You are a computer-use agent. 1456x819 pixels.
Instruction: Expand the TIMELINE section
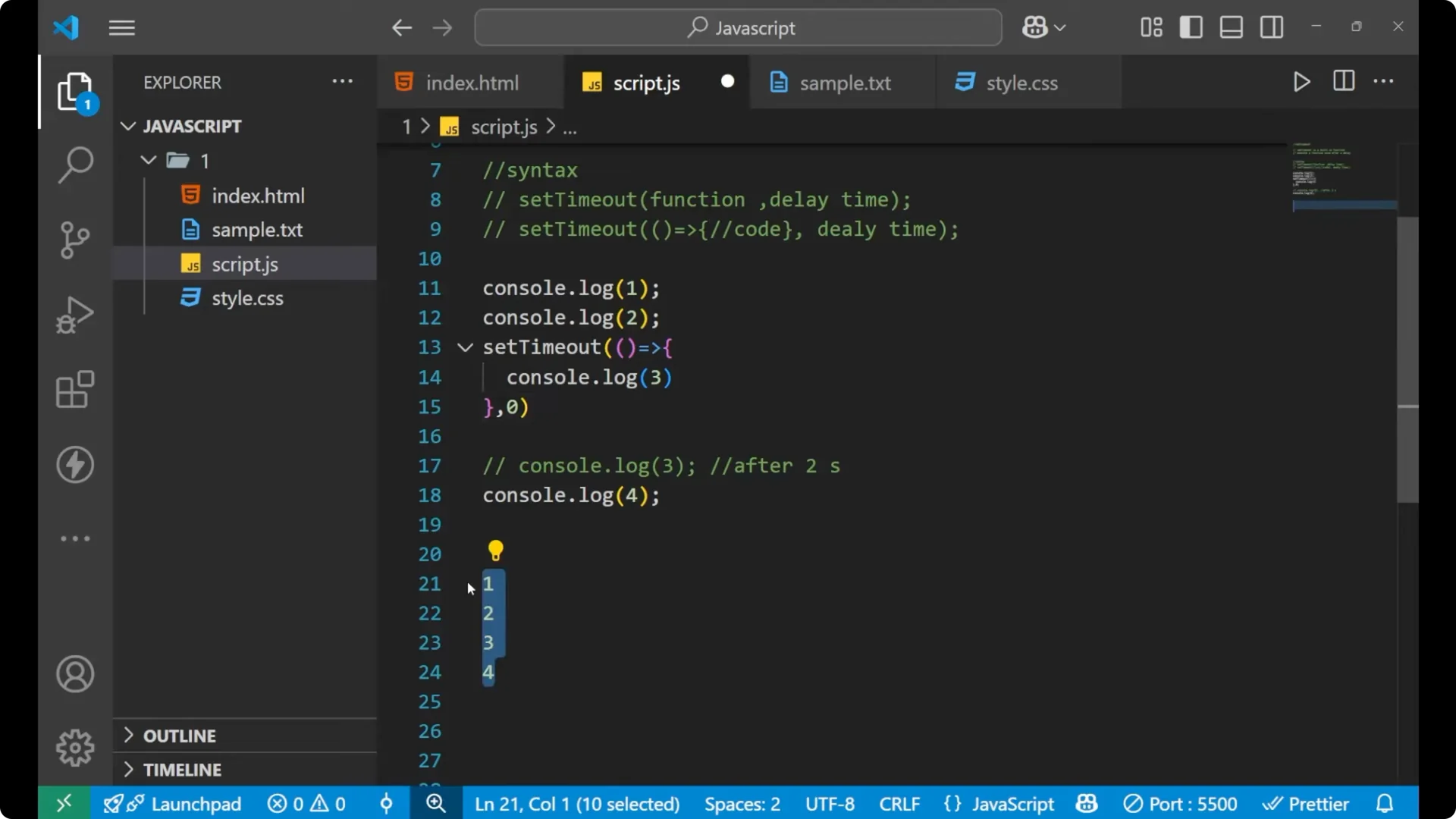tap(183, 769)
